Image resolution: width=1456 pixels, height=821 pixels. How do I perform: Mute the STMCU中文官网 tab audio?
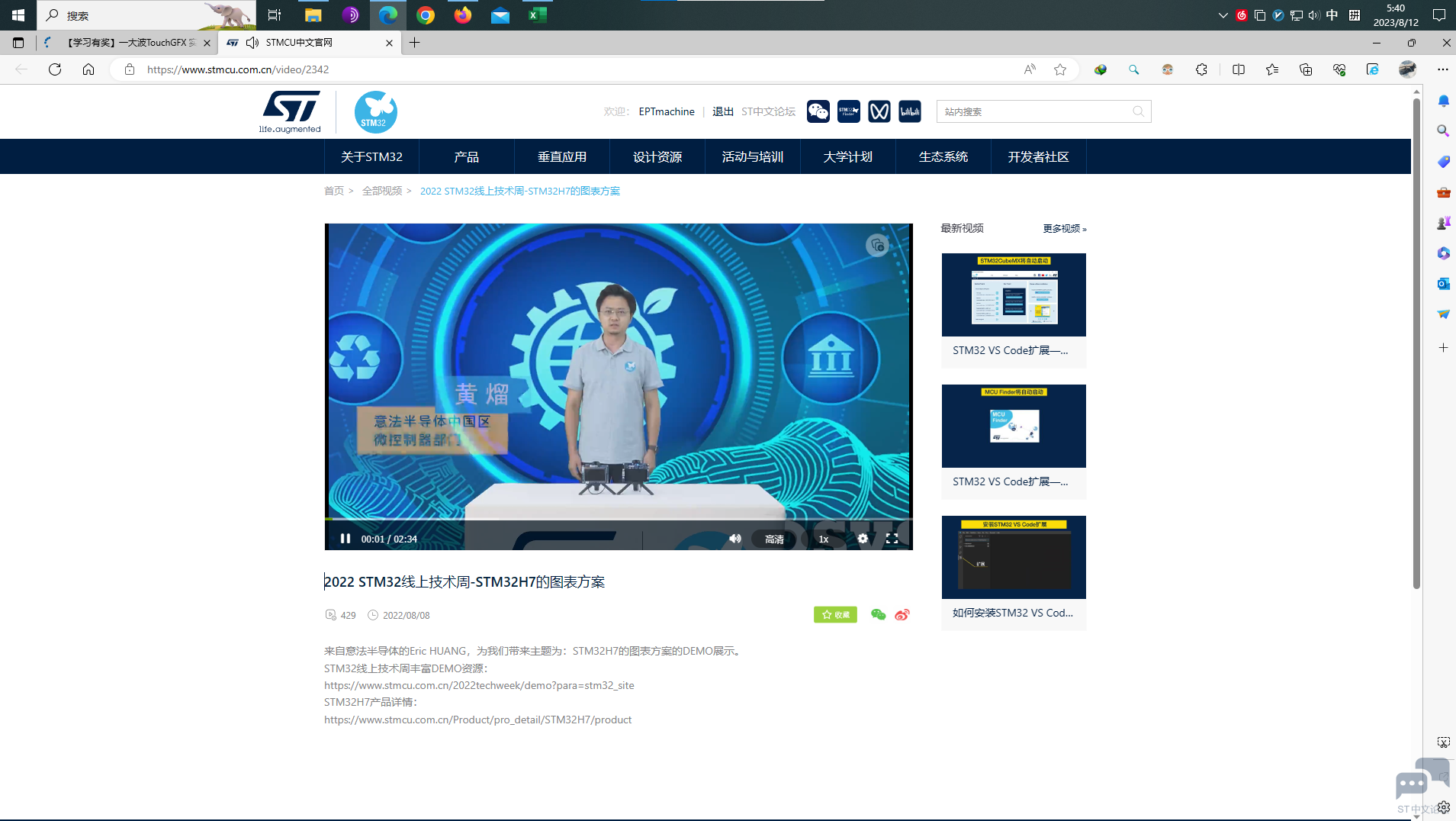pyautogui.click(x=252, y=43)
